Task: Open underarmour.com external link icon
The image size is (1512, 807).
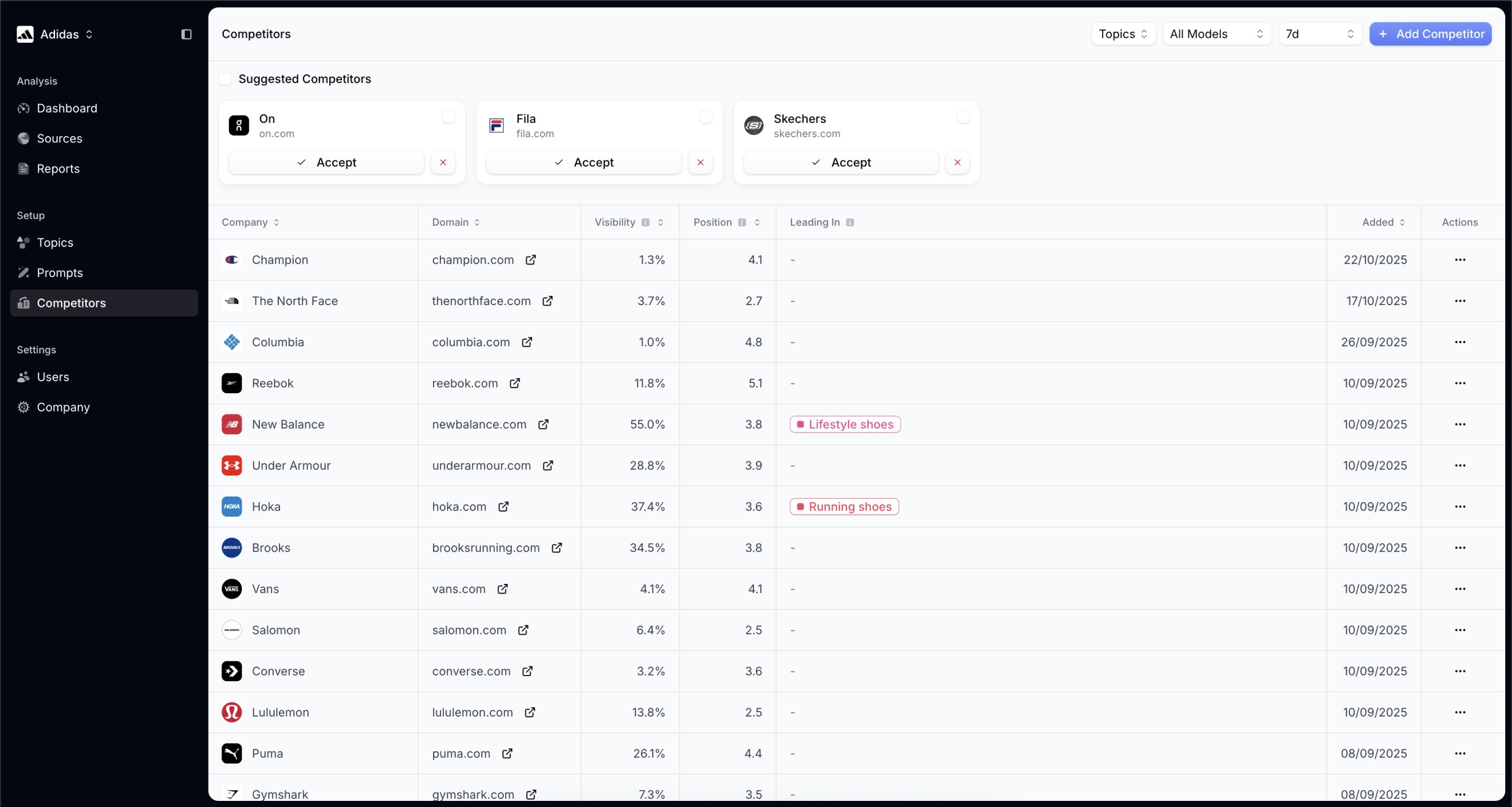Action: tap(548, 465)
